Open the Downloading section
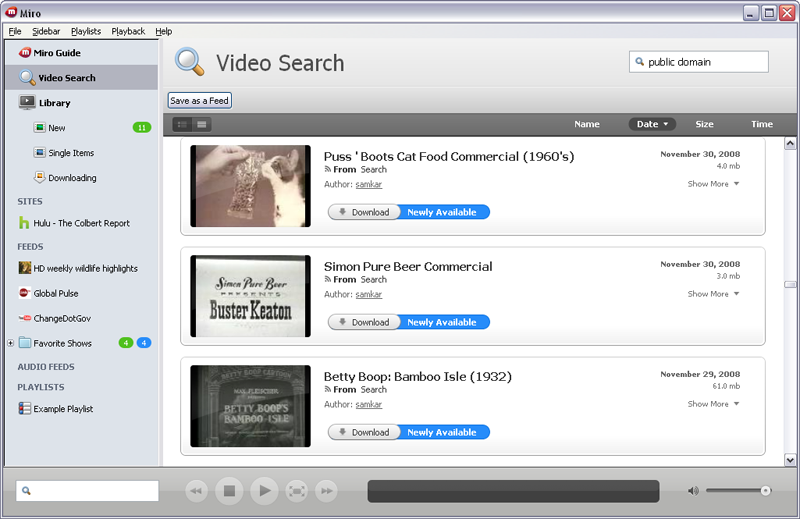 pyautogui.click(x=72, y=178)
